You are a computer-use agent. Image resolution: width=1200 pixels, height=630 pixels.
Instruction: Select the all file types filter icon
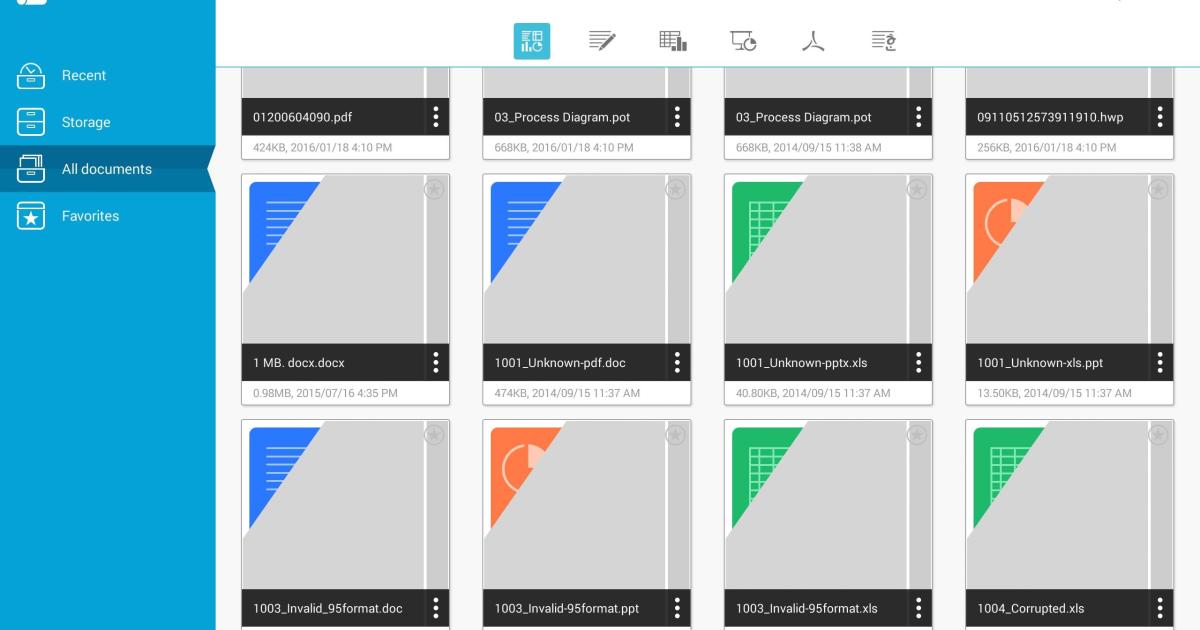tap(532, 41)
